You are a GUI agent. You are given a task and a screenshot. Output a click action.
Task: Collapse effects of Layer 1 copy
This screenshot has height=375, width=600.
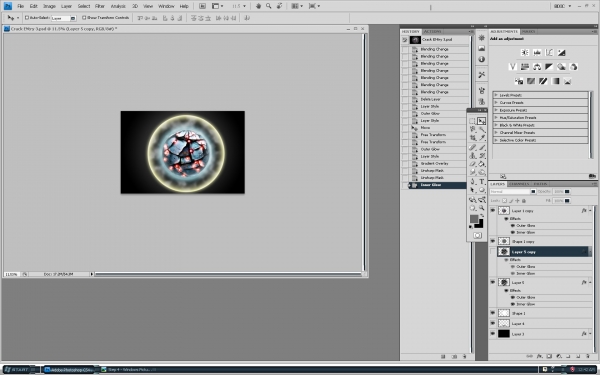[x=590, y=210]
